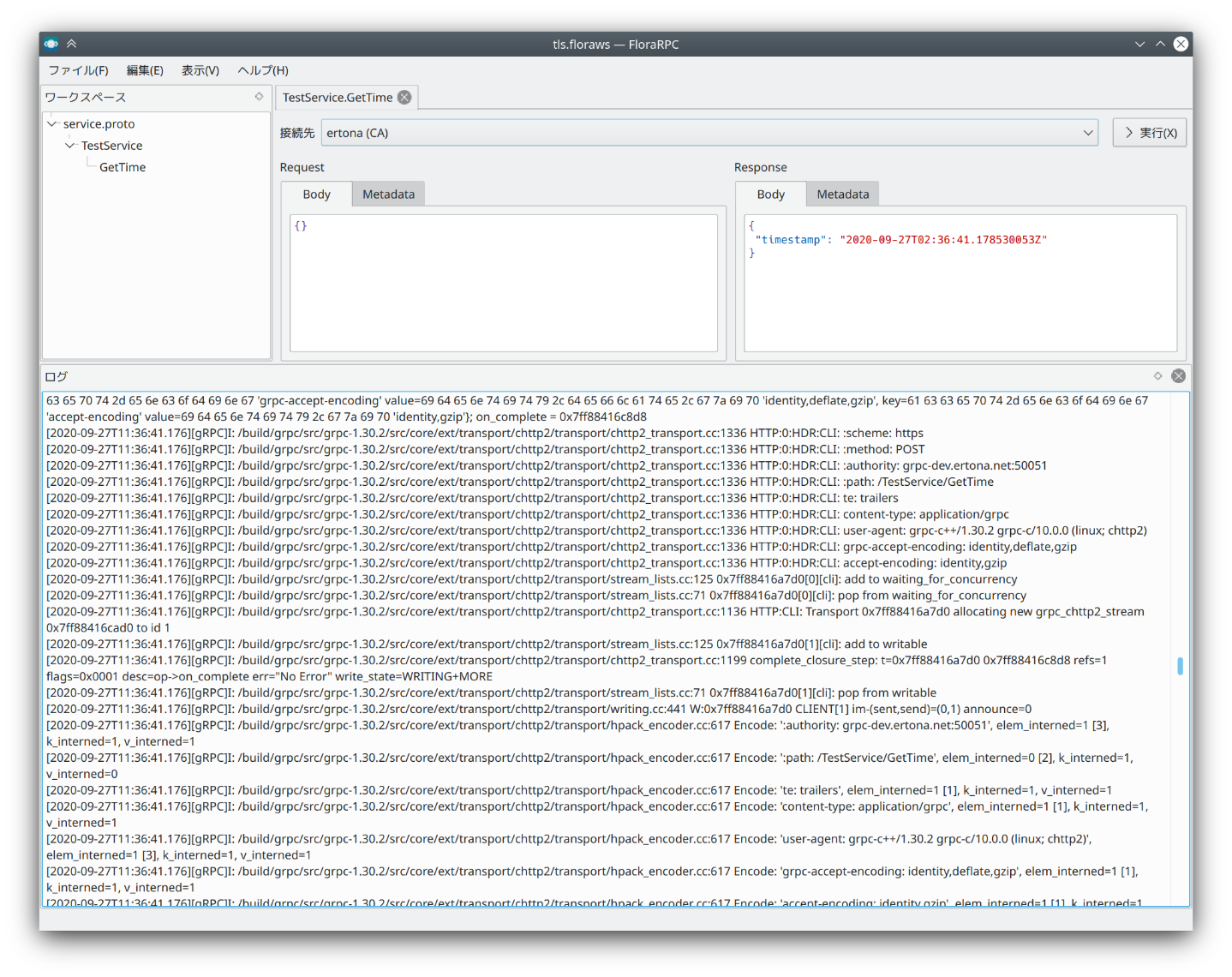Image resolution: width=1232 pixels, height=977 pixels.
Task: Open the 編集(E) menu
Action: (145, 70)
